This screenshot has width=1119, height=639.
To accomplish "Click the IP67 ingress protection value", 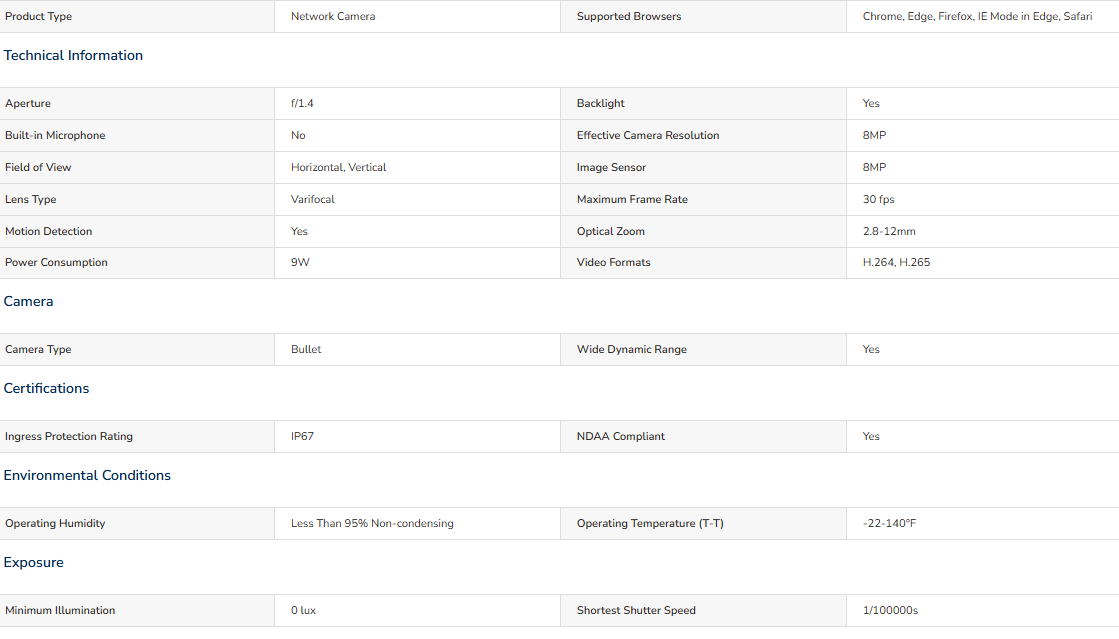I will [302, 436].
